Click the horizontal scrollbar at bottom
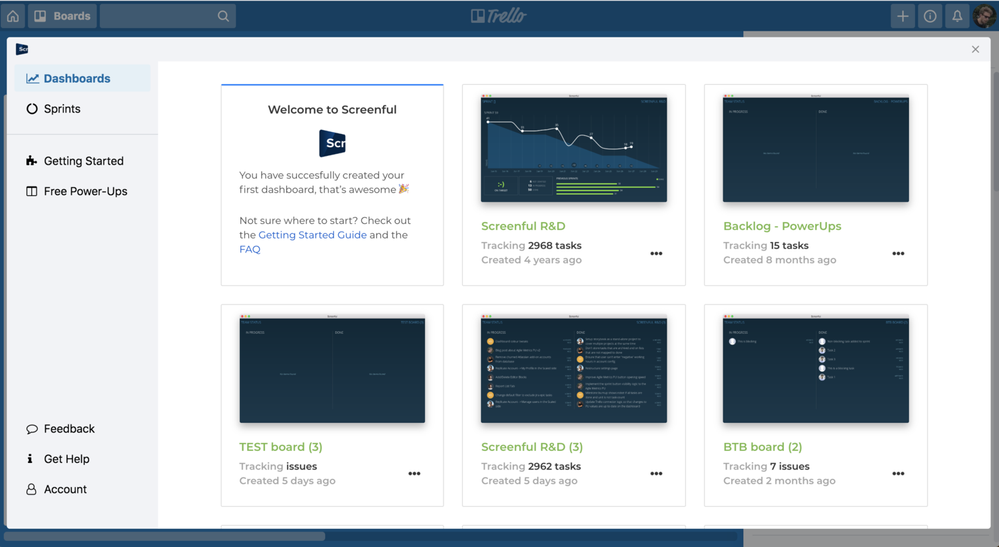Image resolution: width=999 pixels, height=547 pixels. pos(164,536)
